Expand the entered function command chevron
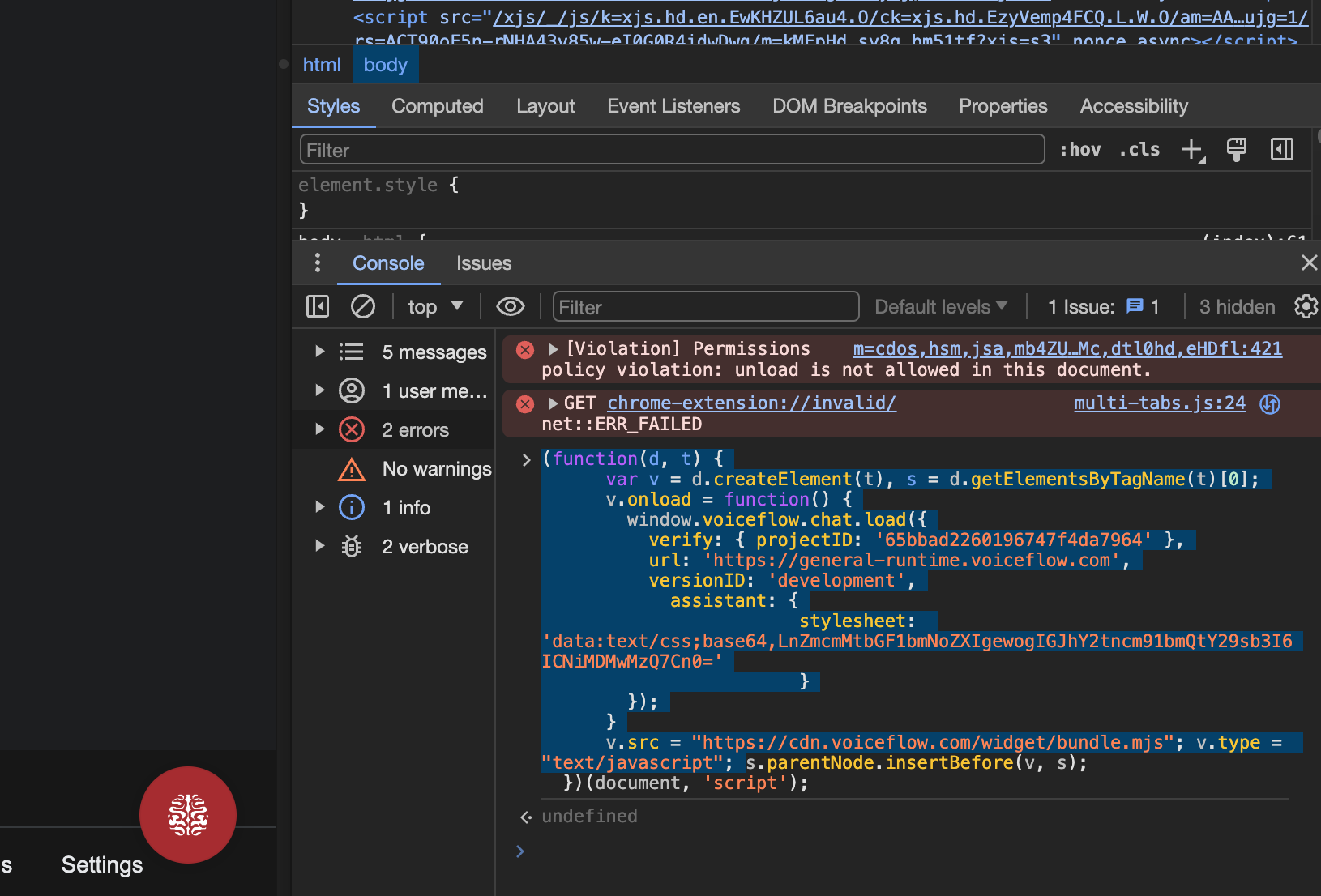 tap(526, 459)
